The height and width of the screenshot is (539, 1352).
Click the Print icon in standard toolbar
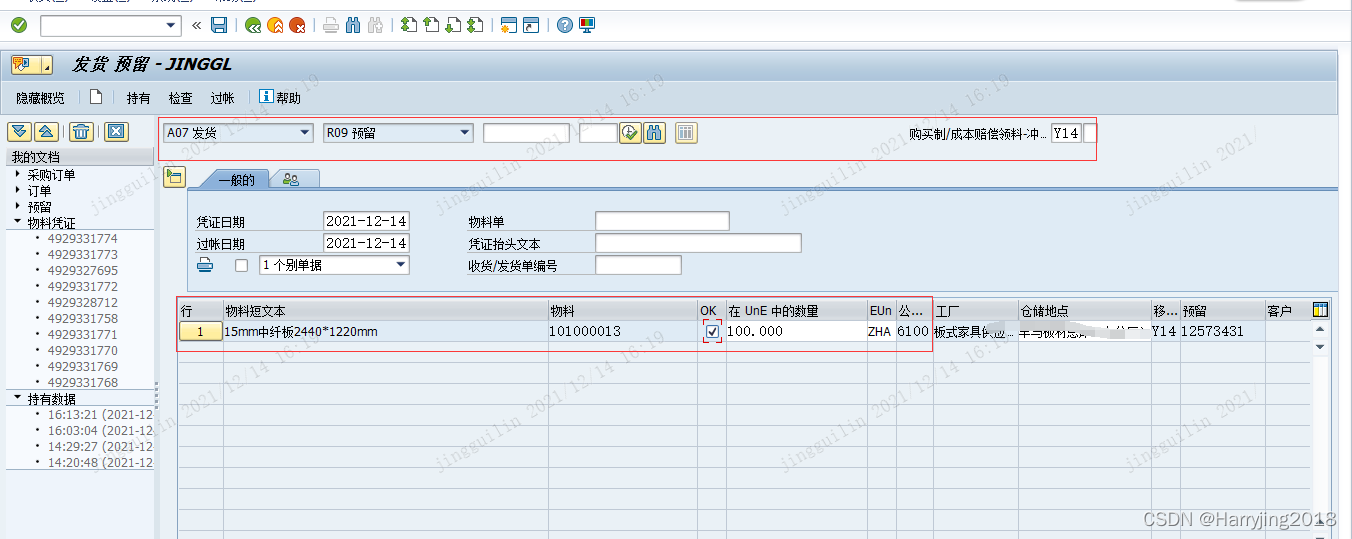coord(331,25)
